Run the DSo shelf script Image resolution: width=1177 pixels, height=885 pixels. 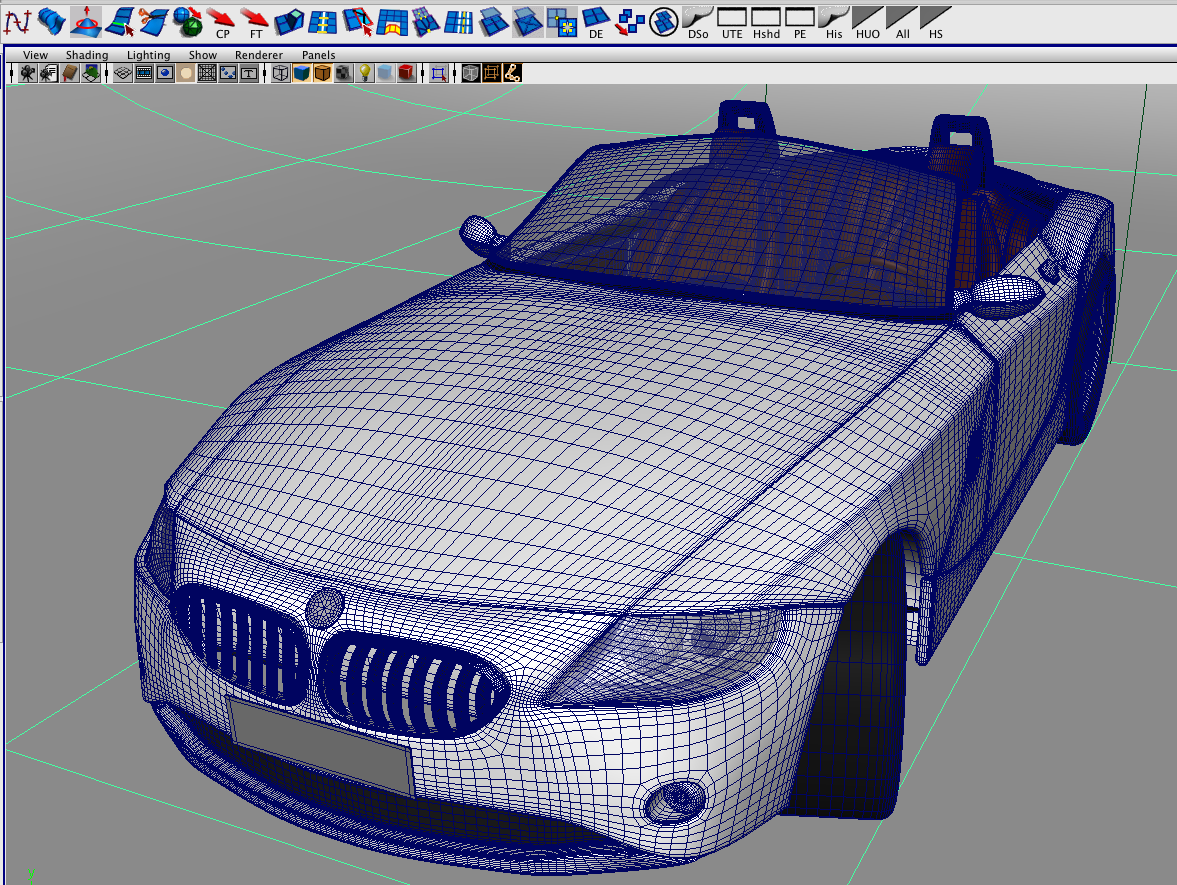click(x=697, y=21)
